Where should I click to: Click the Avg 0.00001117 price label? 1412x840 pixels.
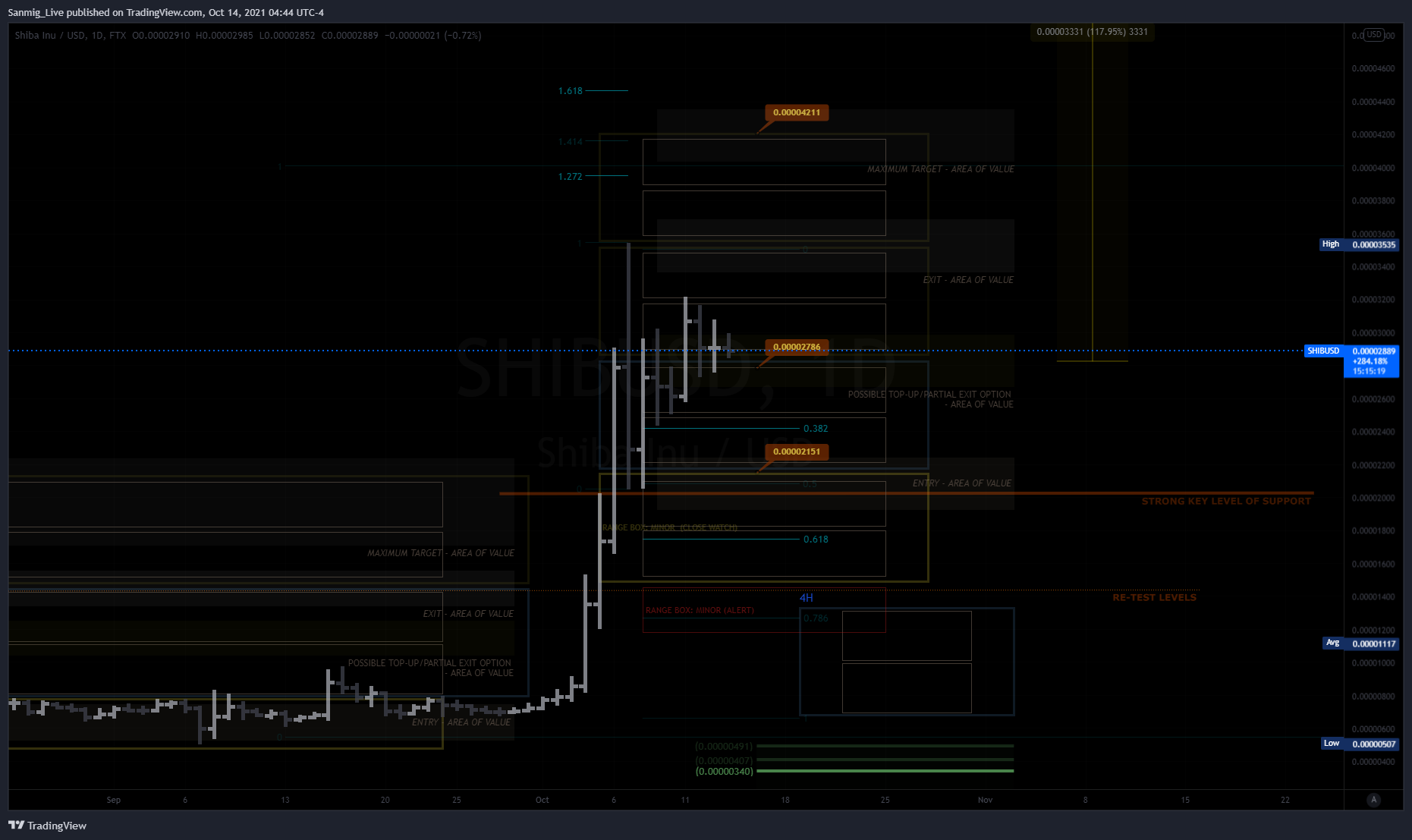click(x=1361, y=643)
